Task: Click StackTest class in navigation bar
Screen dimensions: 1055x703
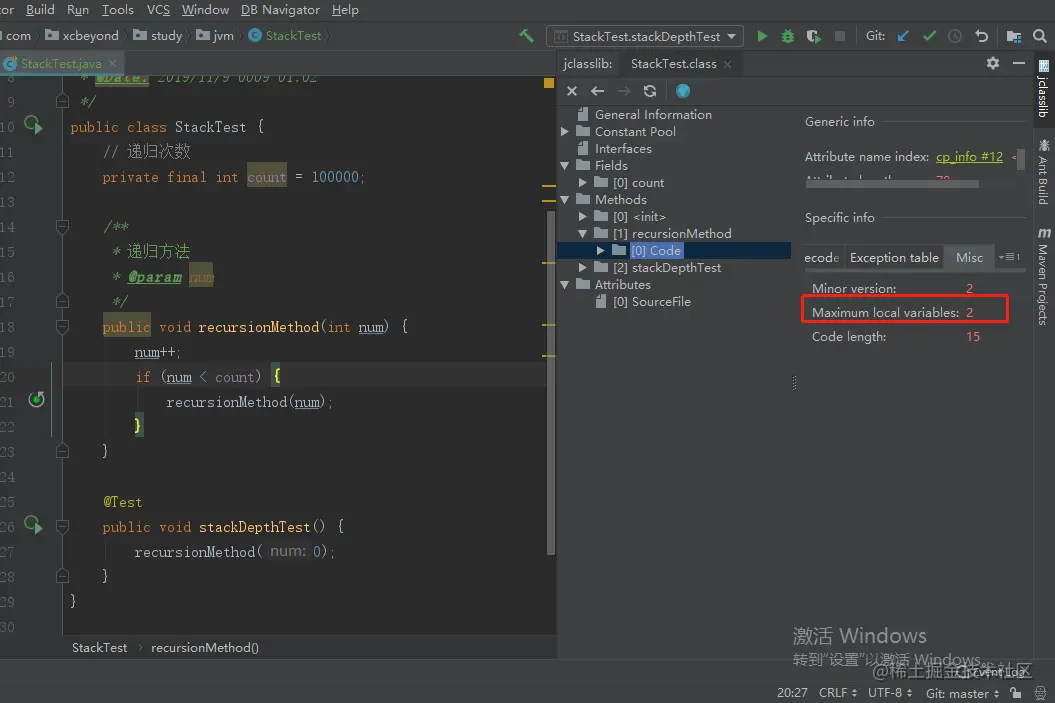Action: pyautogui.click(x=293, y=36)
